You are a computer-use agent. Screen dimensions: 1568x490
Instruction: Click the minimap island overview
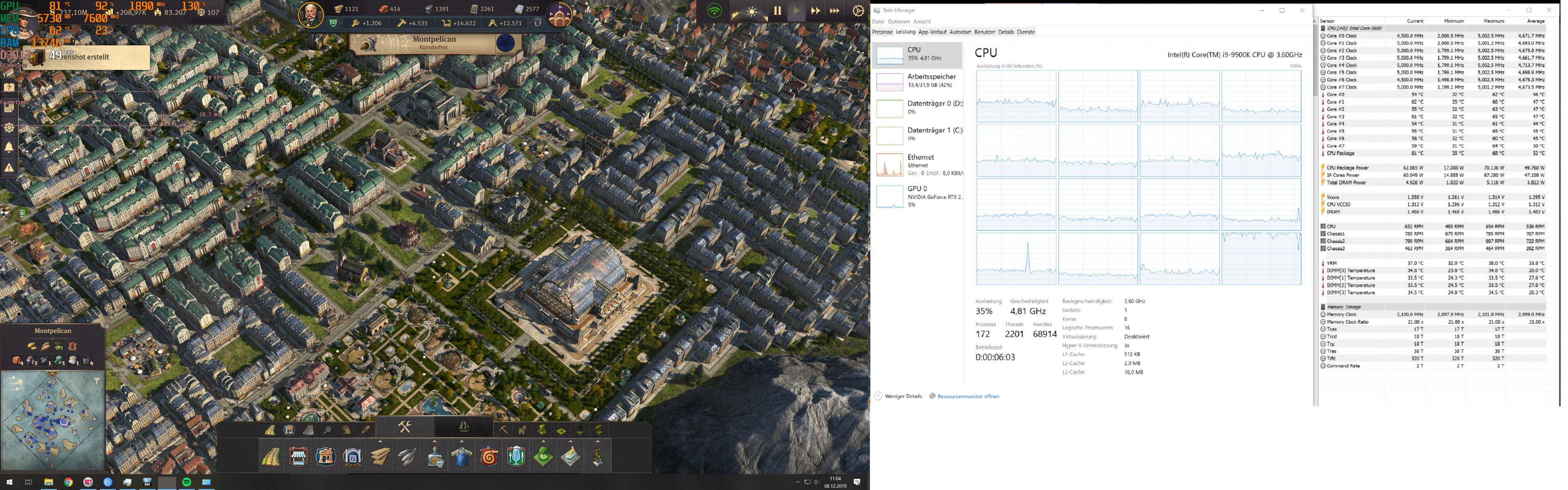coord(52,421)
